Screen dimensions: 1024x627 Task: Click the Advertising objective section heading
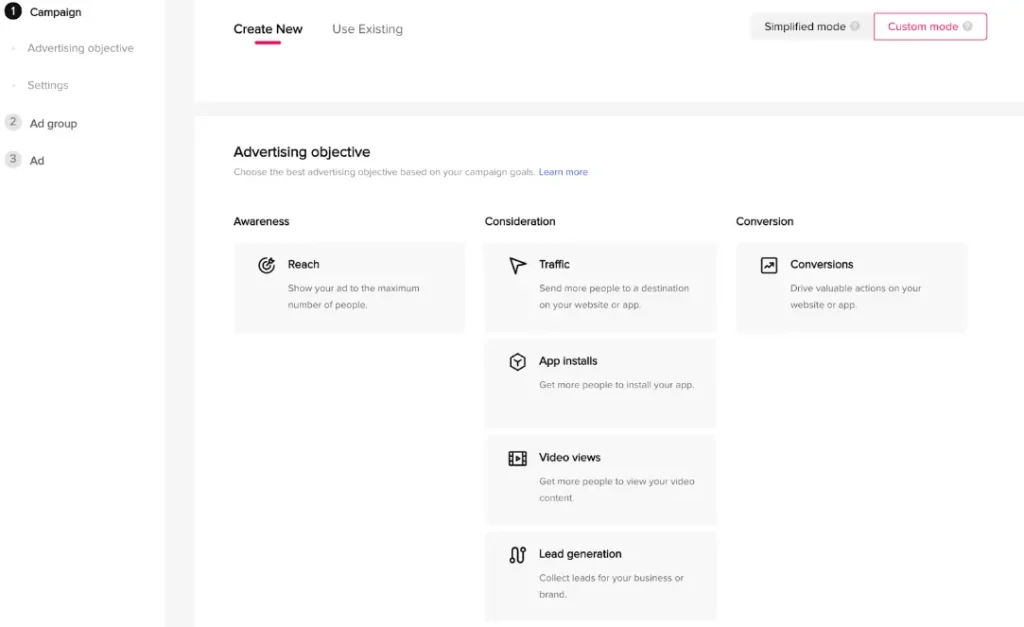tap(302, 152)
